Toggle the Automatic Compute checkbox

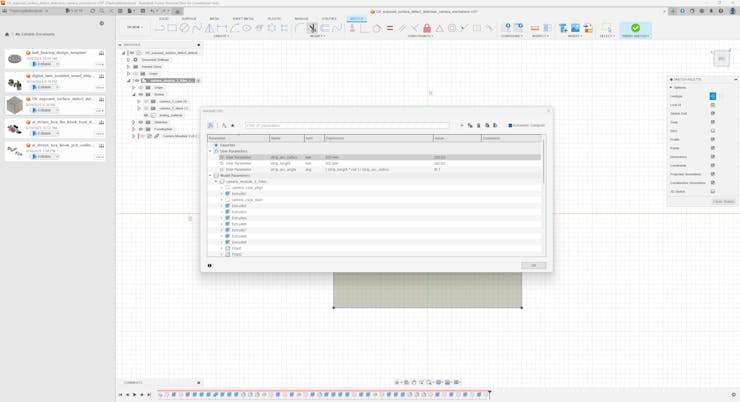510,126
